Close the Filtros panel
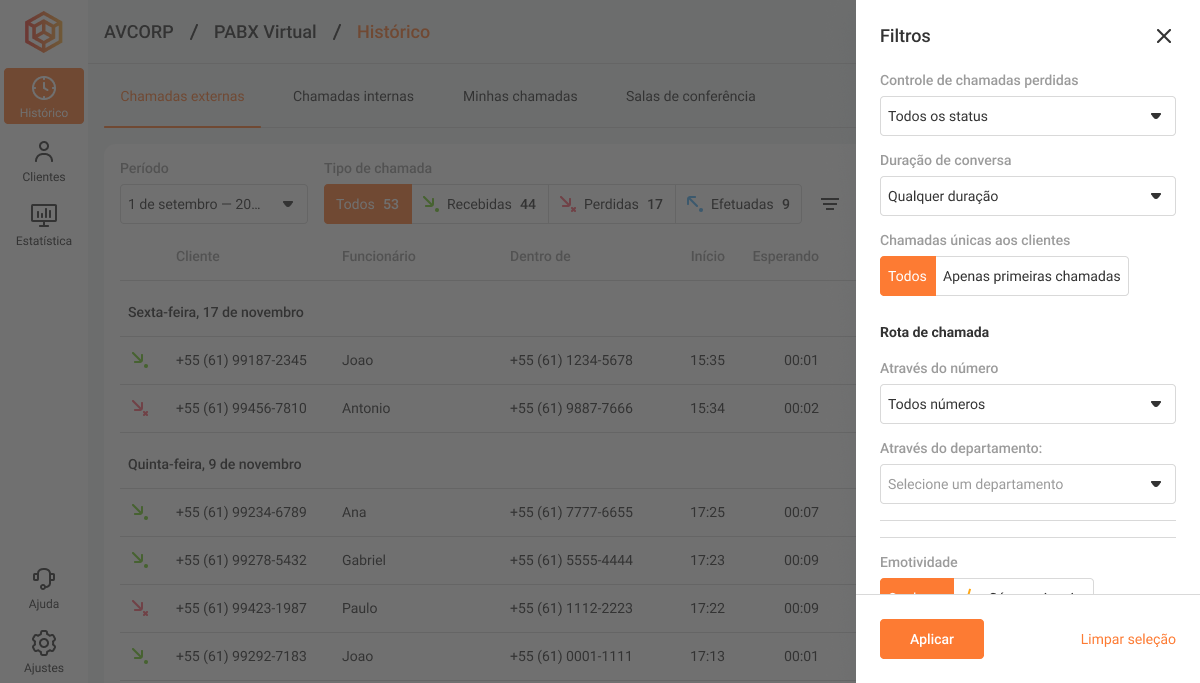This screenshot has height=683, width=1200. tap(1163, 36)
